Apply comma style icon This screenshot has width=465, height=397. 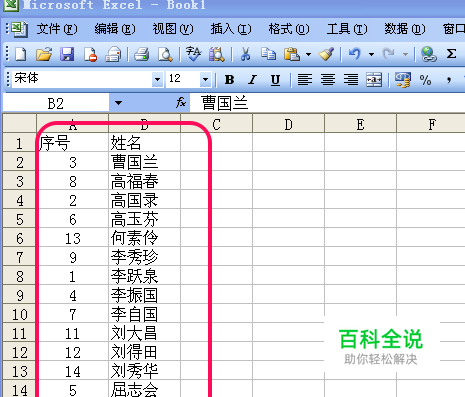tap(449, 80)
